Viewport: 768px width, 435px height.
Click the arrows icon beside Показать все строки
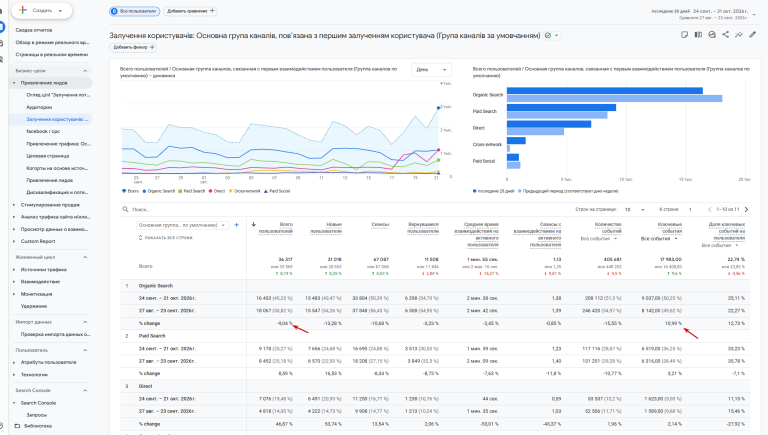pos(141,238)
